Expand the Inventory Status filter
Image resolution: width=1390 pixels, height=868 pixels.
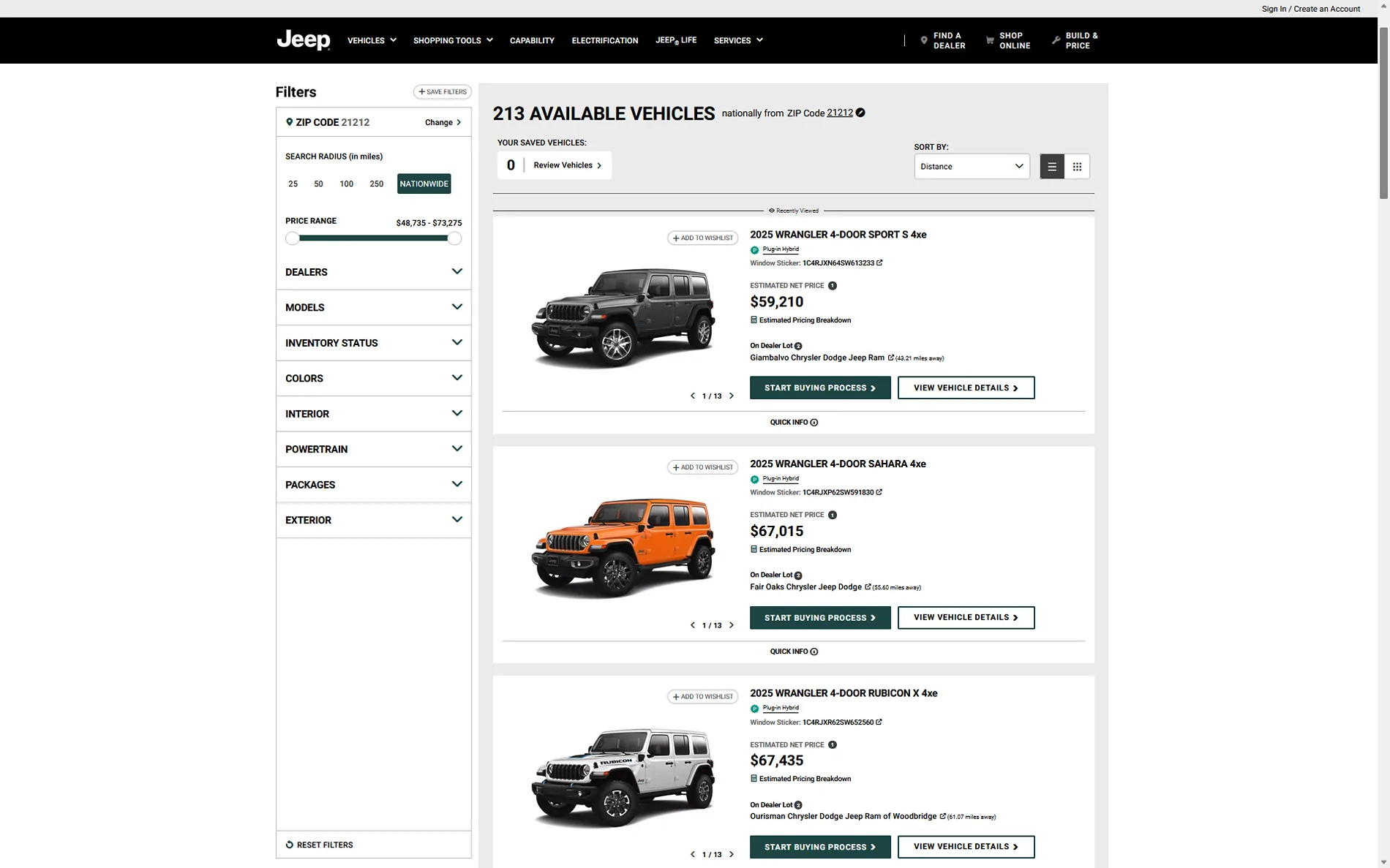(x=373, y=343)
